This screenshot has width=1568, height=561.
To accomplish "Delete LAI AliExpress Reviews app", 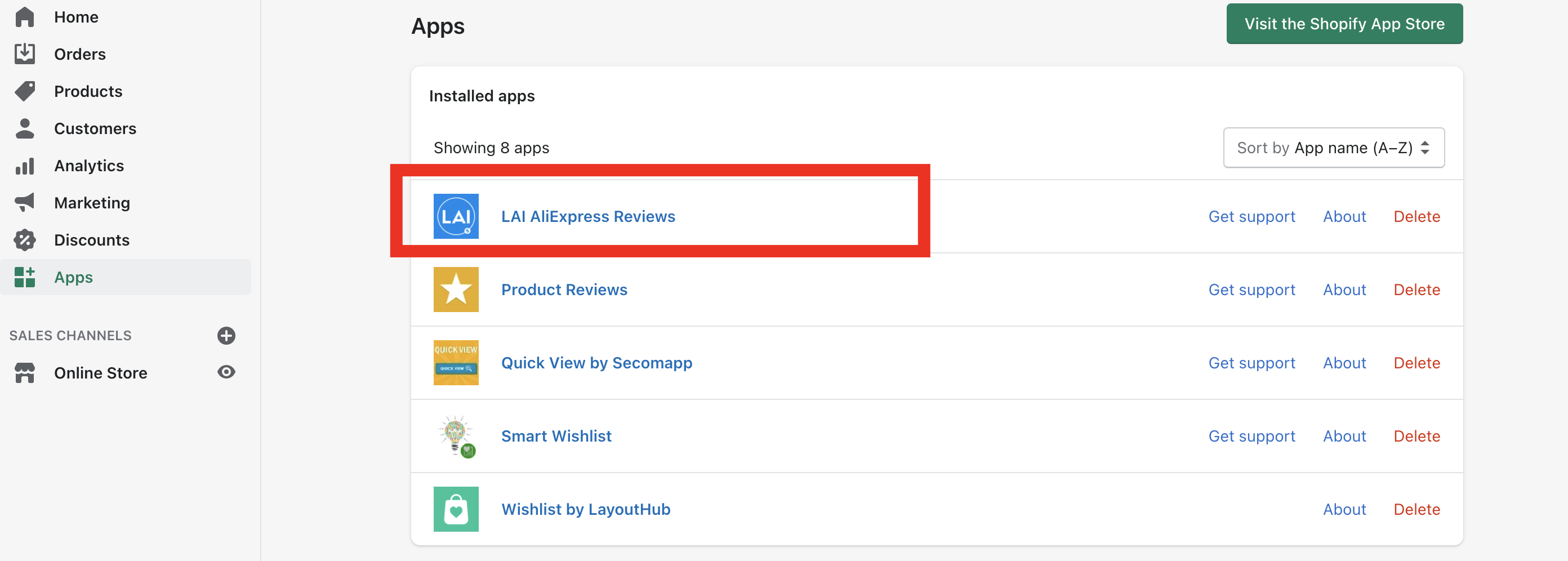I will [x=1416, y=217].
